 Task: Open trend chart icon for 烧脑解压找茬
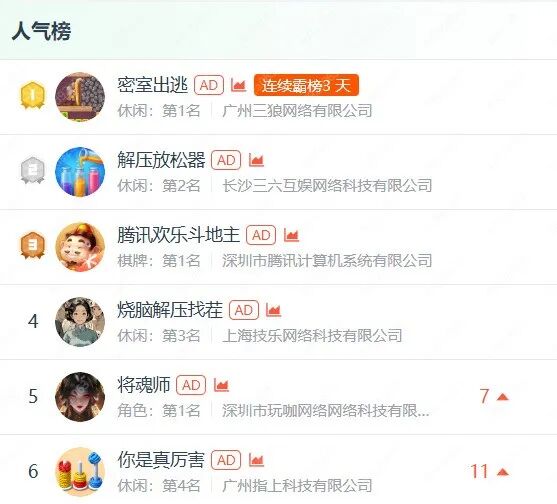(x=274, y=310)
